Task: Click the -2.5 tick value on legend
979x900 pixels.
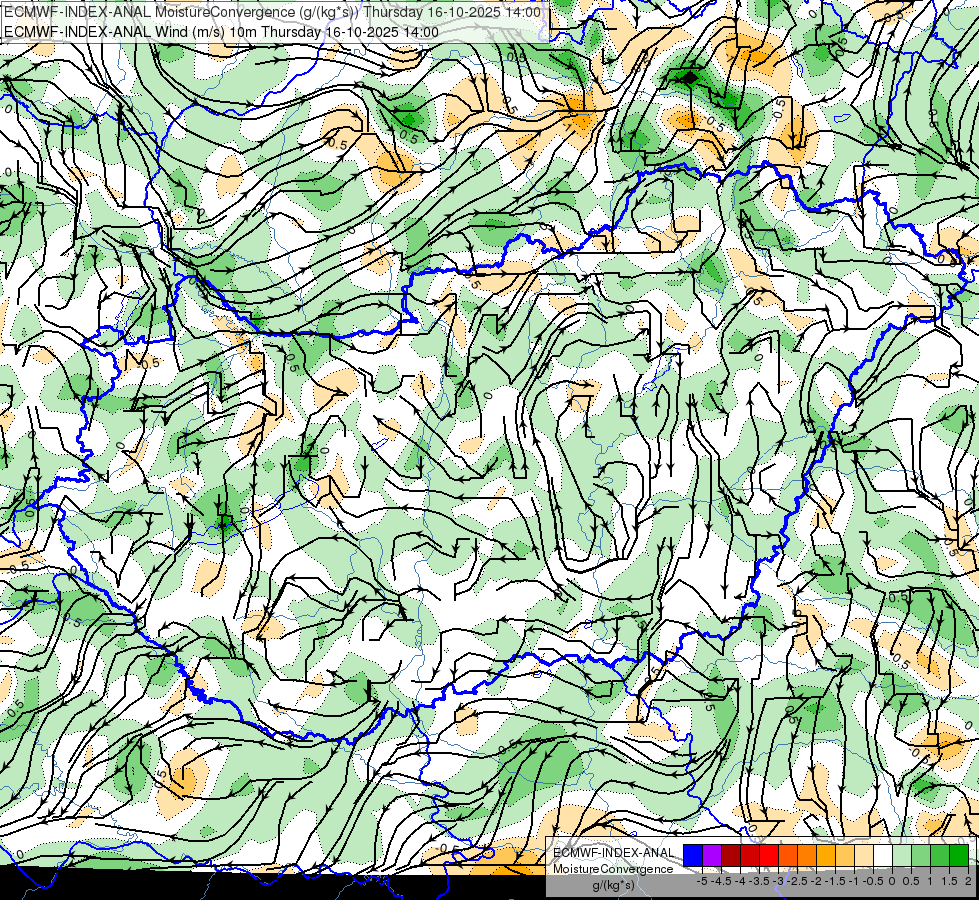Action: tap(797, 881)
